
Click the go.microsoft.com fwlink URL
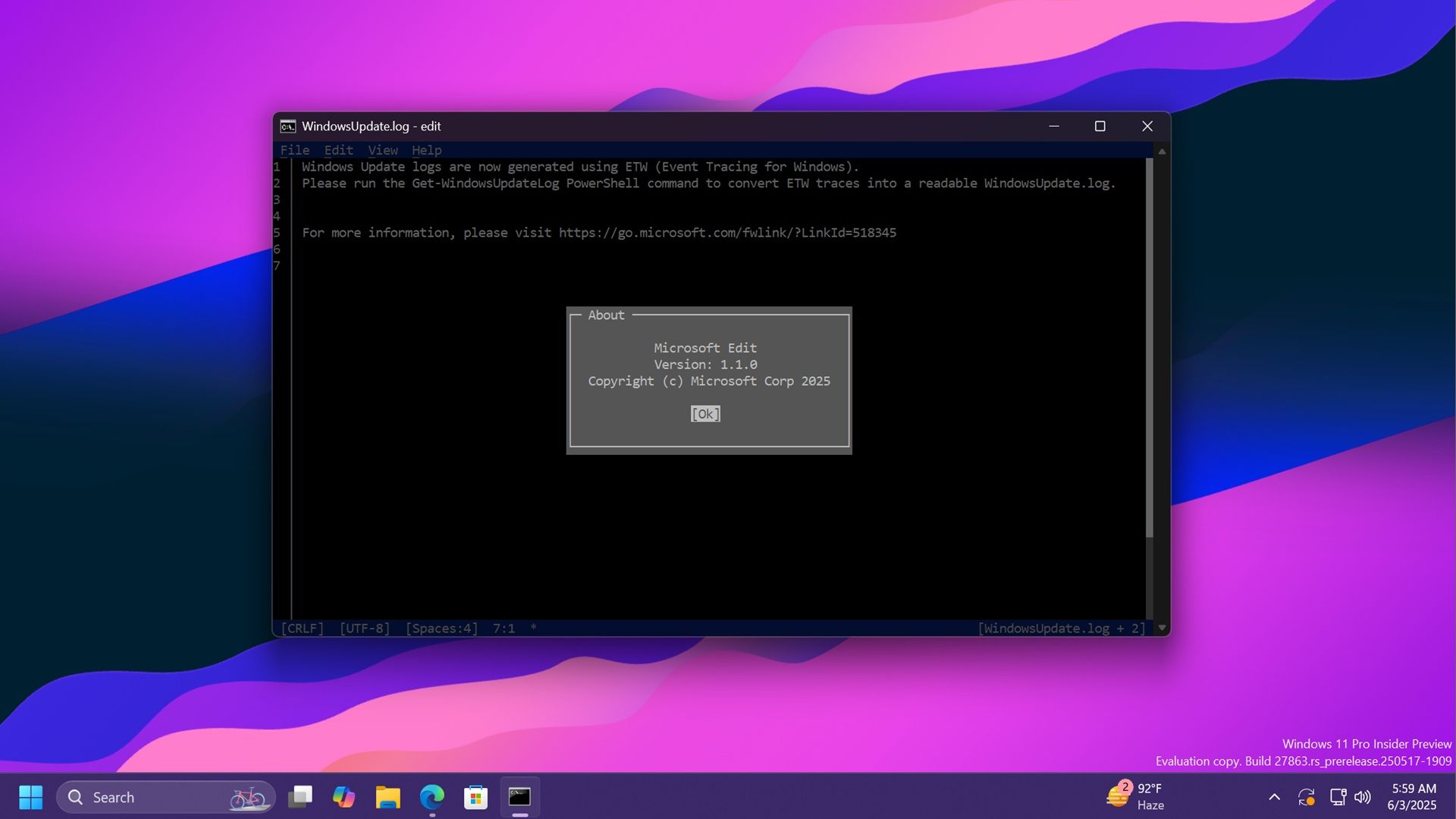point(726,233)
